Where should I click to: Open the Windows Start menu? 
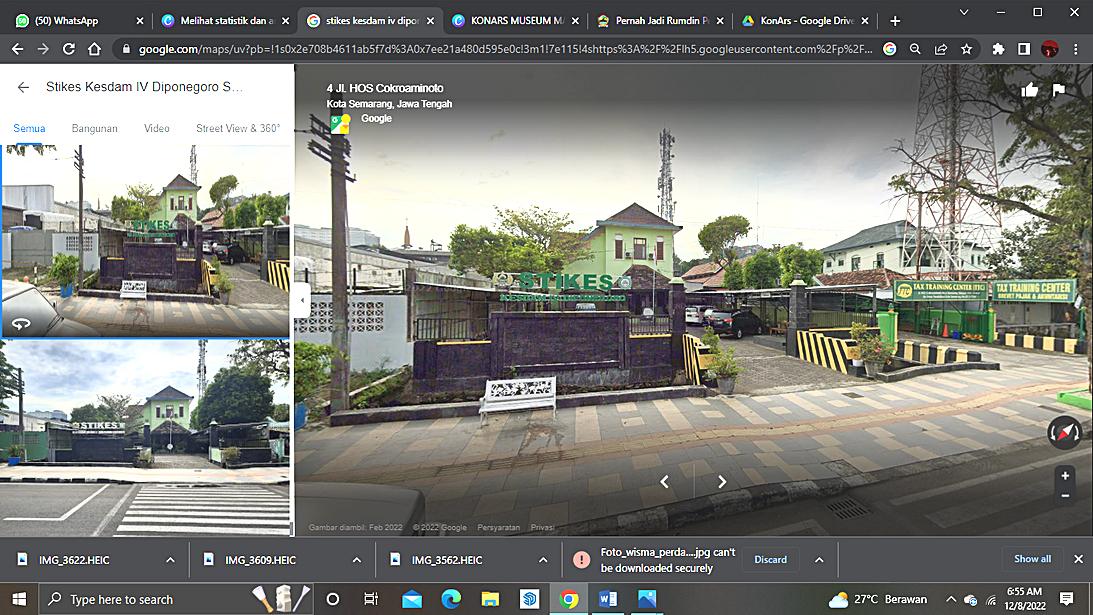pyautogui.click(x=19, y=599)
